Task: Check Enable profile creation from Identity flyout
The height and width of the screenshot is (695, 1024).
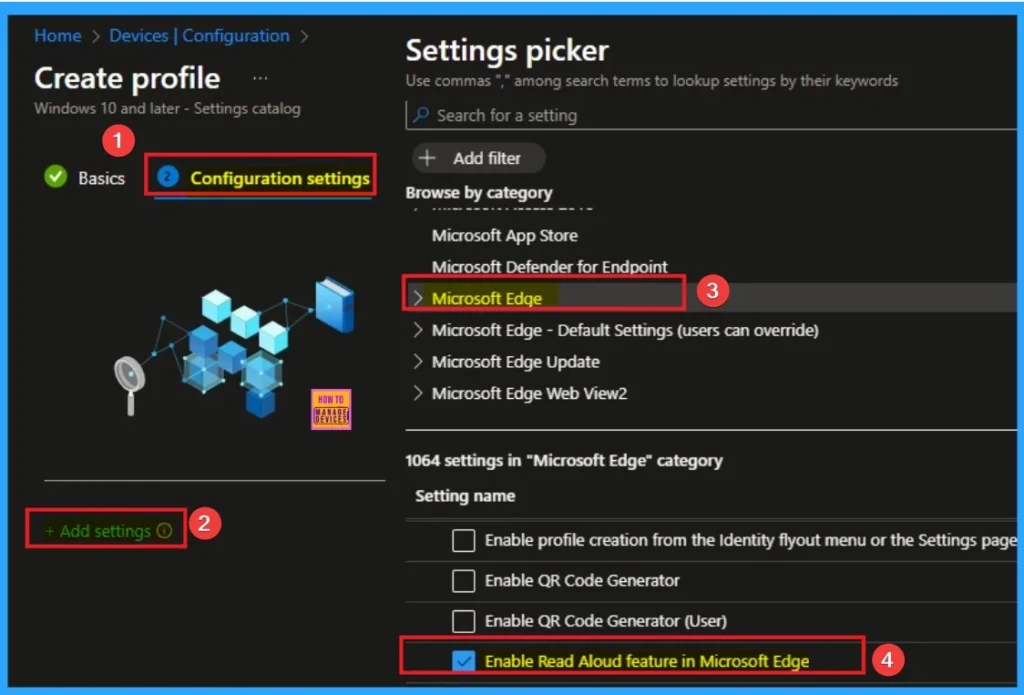Action: tap(464, 541)
